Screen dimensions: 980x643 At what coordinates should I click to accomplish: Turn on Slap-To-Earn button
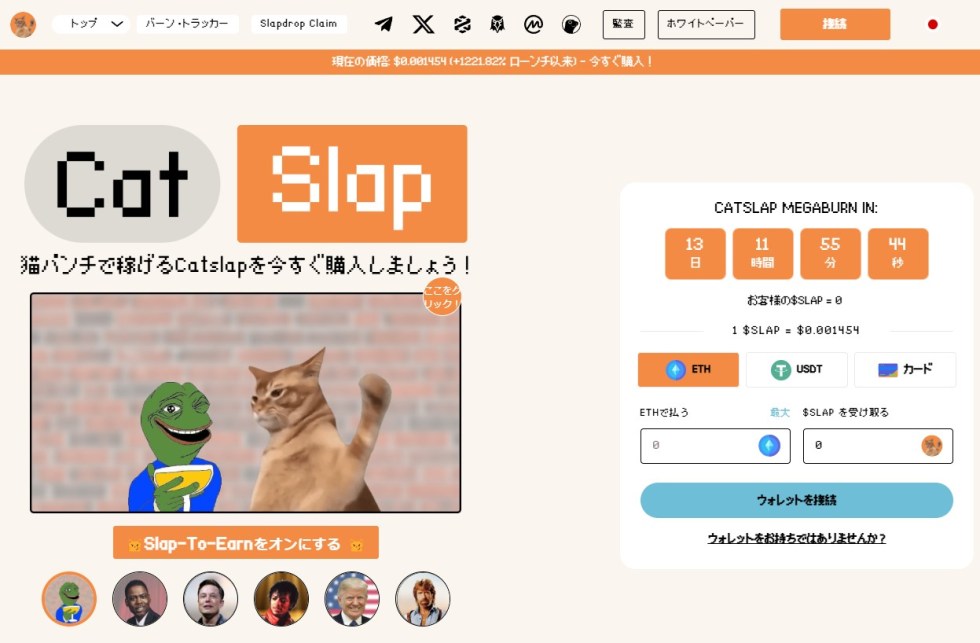246,542
